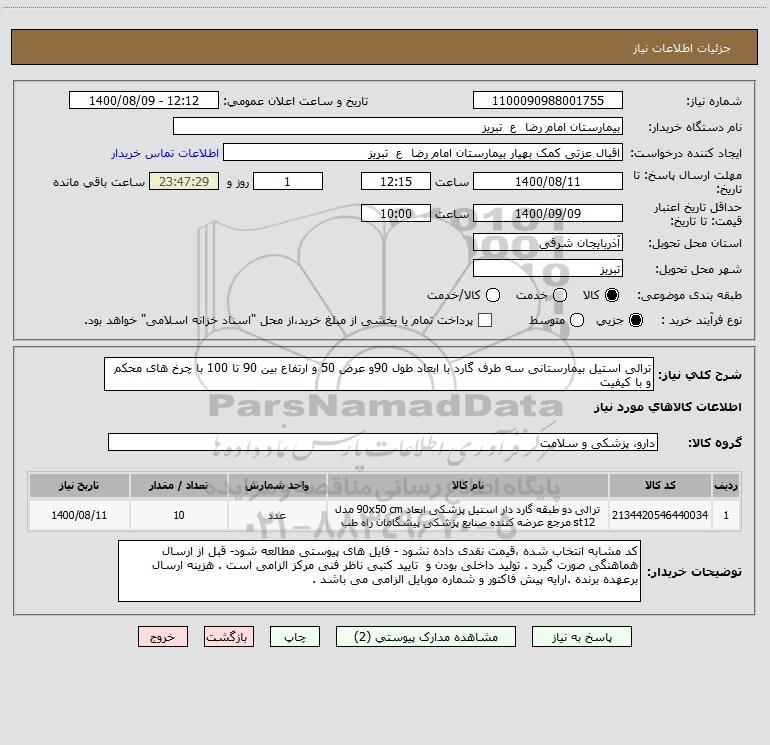This screenshot has height=745, width=770.
Task: Click the نام دستگاه خریدار field
Action: [398, 126]
